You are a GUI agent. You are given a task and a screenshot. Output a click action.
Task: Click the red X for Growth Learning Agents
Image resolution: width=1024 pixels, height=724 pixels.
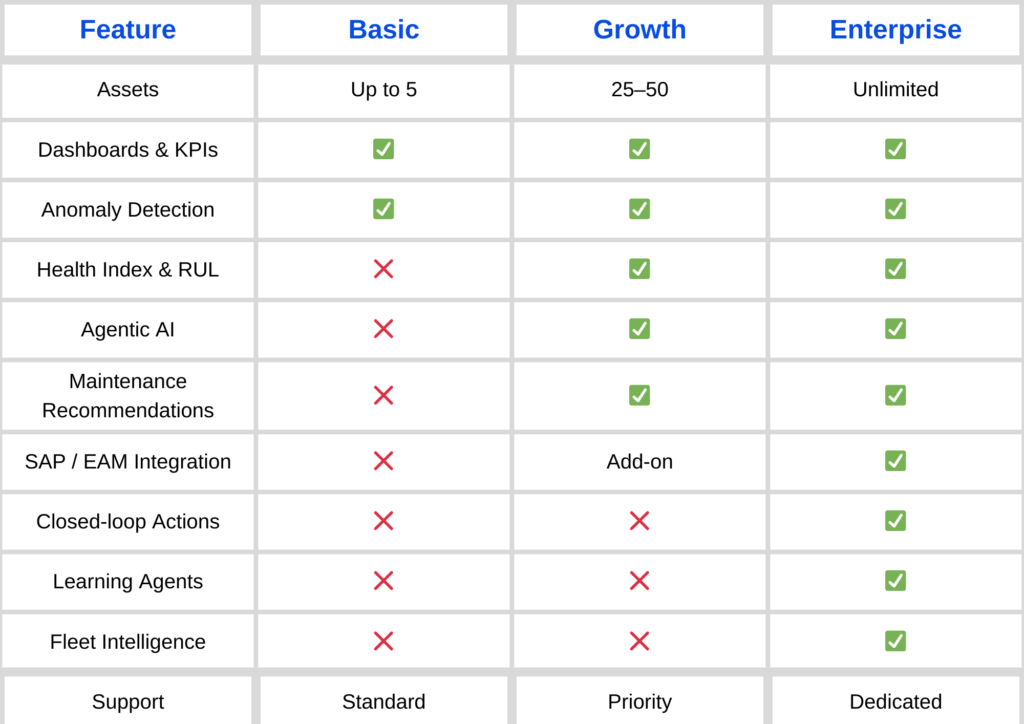(x=640, y=581)
